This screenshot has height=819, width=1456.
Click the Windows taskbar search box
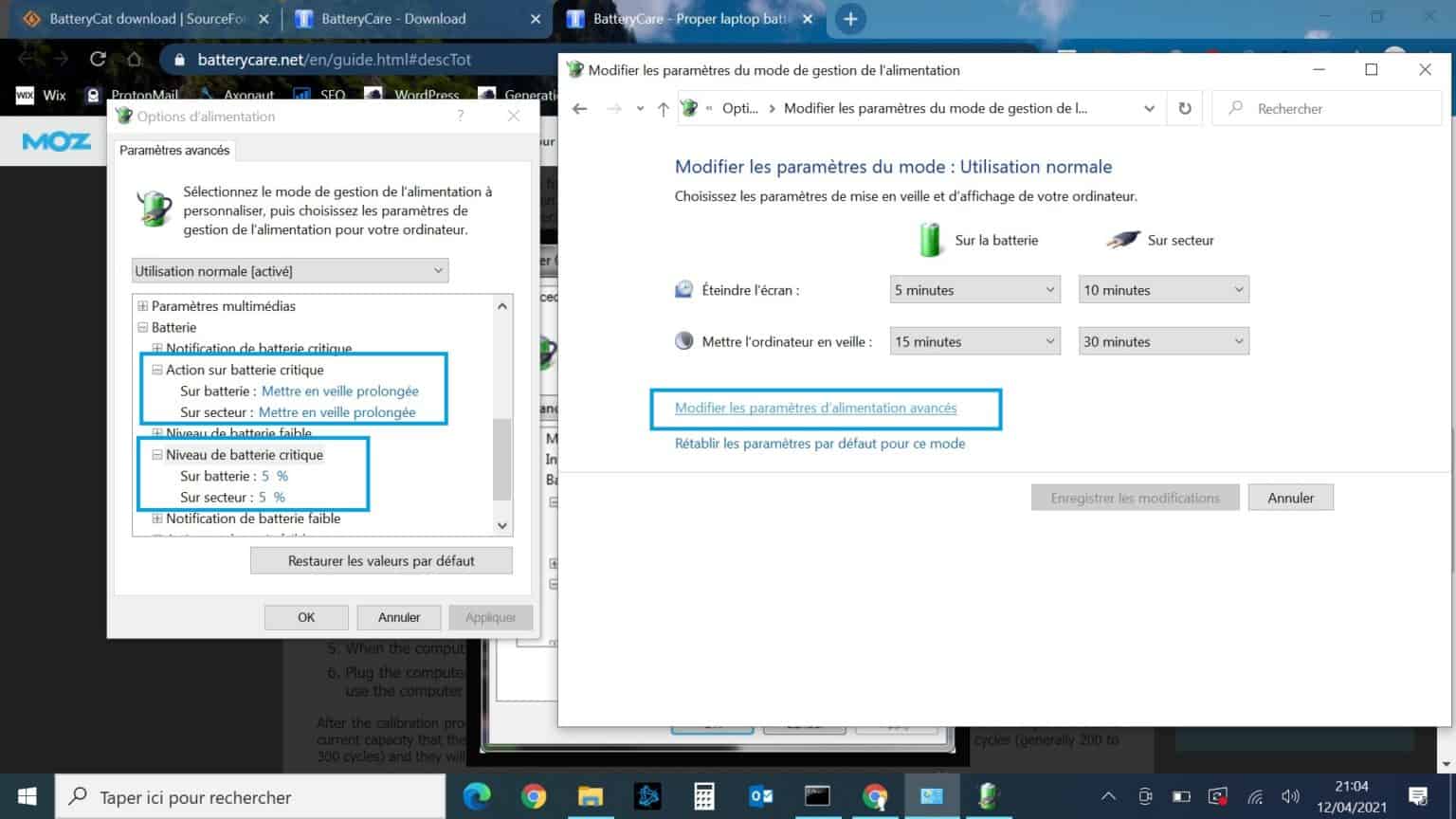point(250,797)
